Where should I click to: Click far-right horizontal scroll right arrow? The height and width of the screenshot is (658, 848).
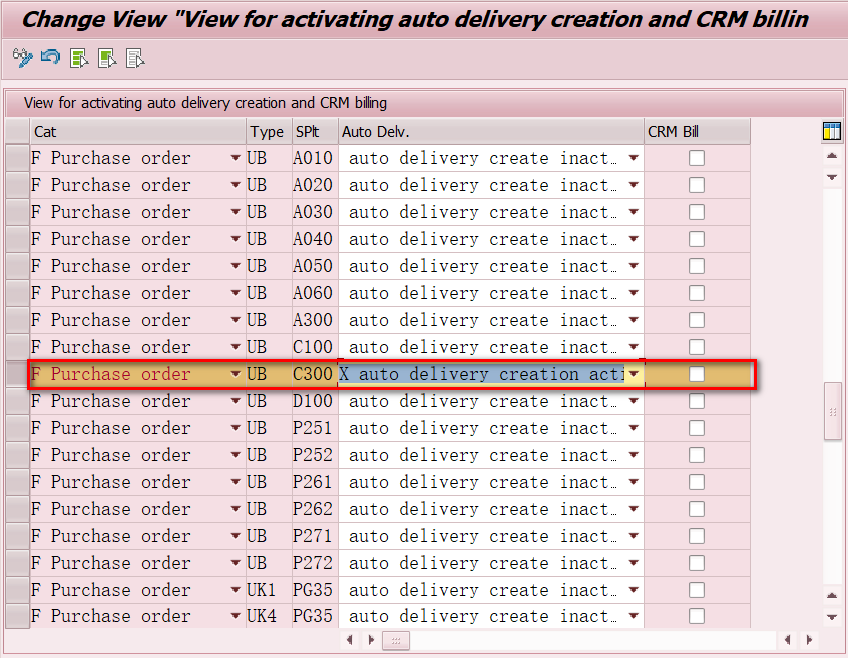(809, 640)
